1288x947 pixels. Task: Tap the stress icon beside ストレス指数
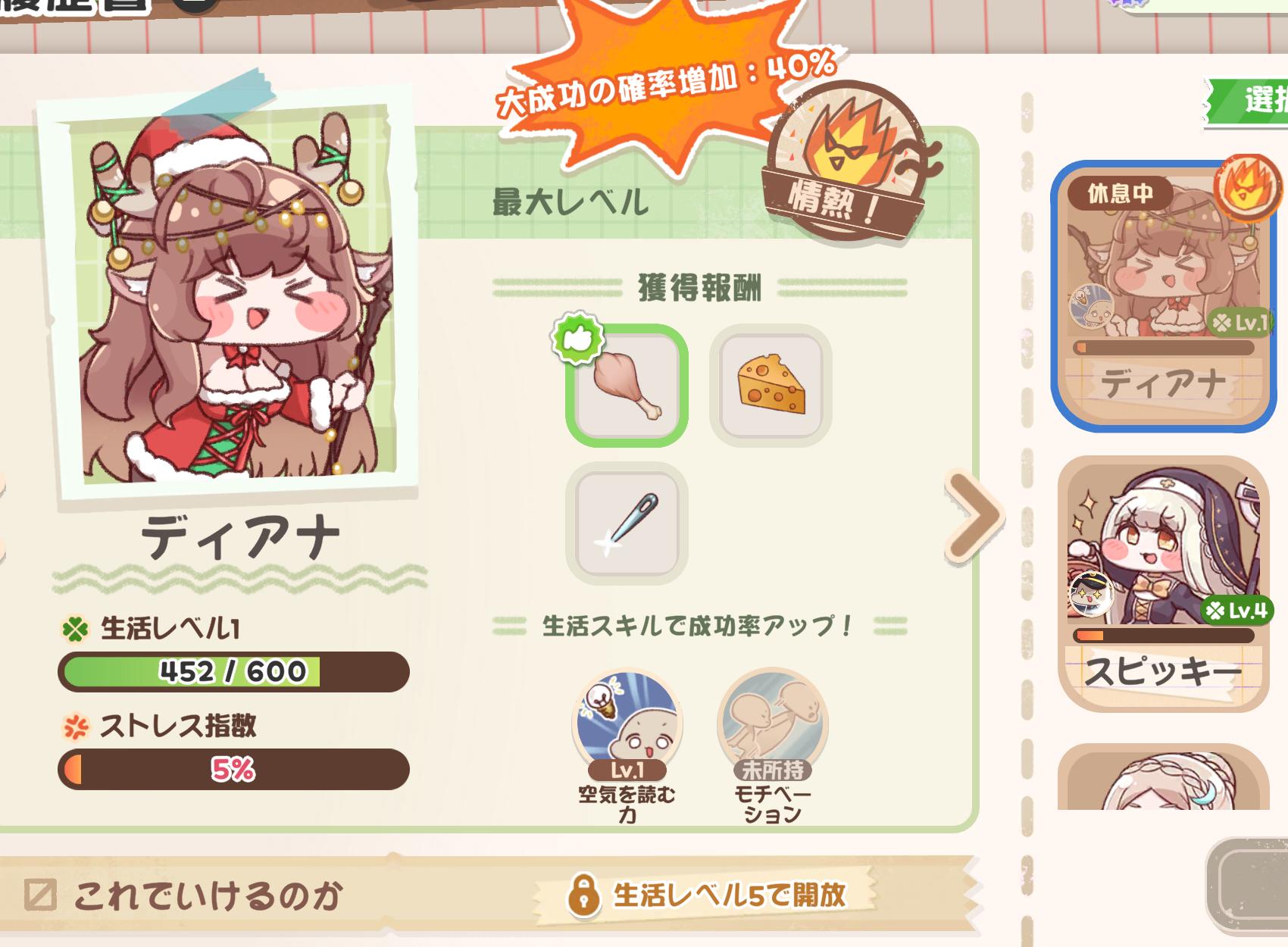point(76,727)
